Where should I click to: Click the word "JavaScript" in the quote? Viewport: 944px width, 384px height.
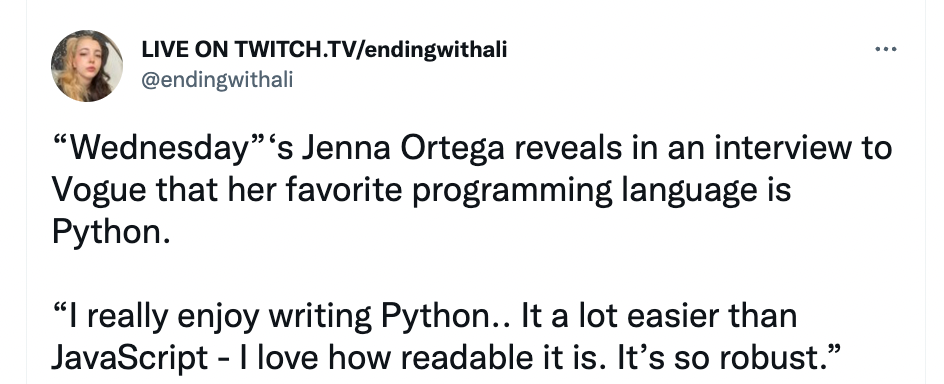click(129, 359)
